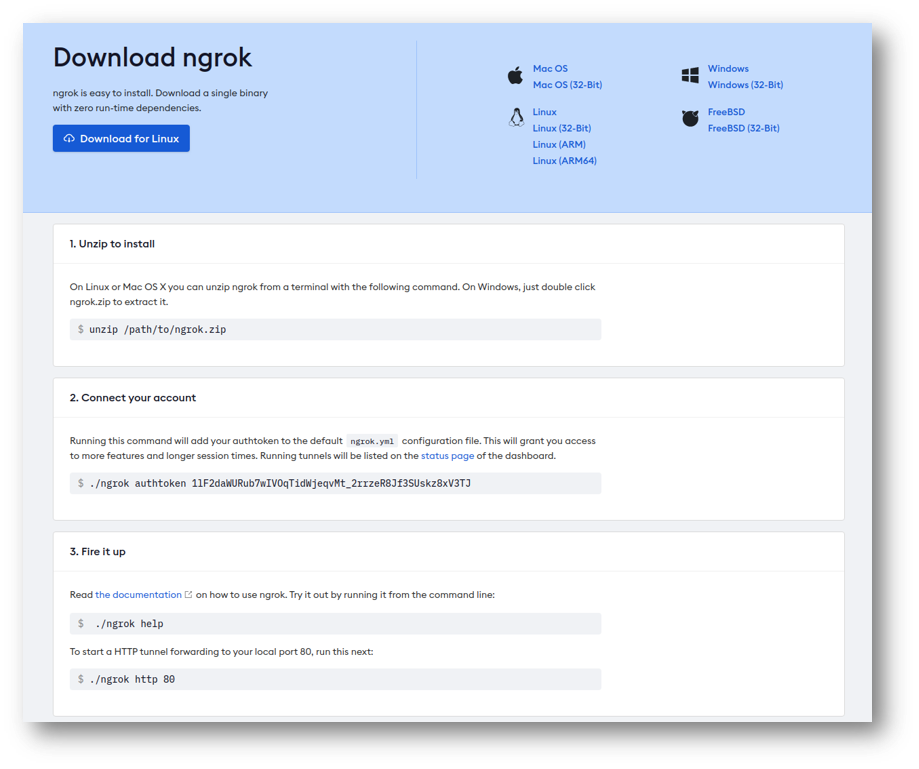Click the Apple logo icon
Screen dimensions: 919x769
(515, 76)
